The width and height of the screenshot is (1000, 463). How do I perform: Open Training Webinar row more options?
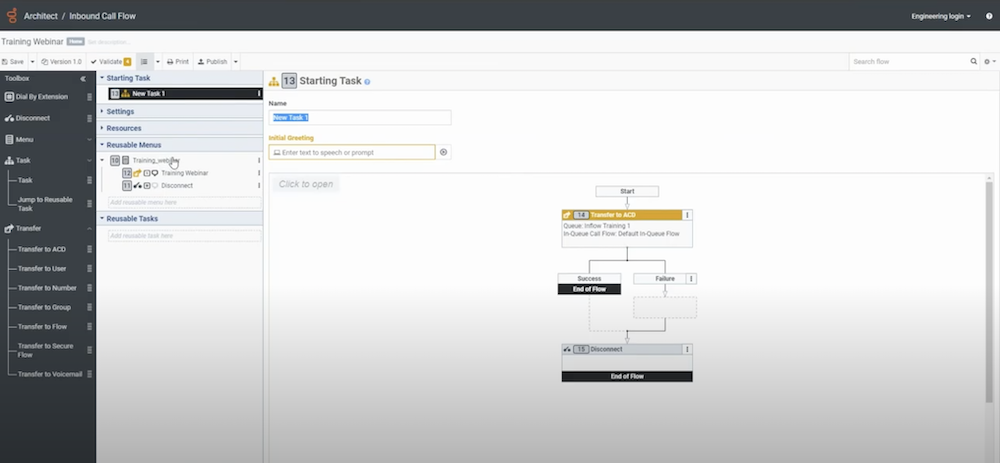point(259,173)
